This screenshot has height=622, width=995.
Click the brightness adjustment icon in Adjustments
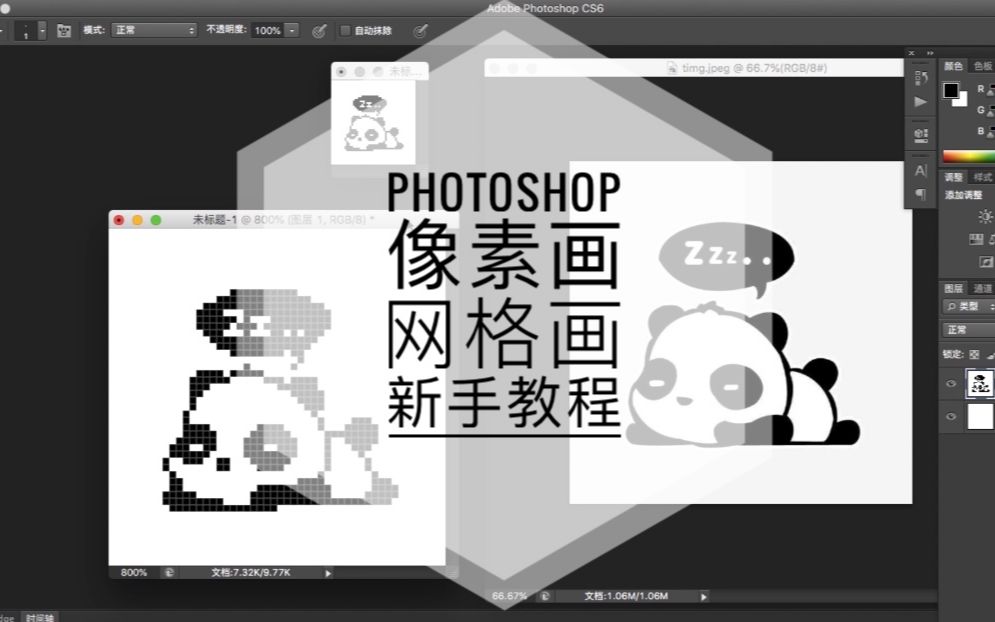985,215
